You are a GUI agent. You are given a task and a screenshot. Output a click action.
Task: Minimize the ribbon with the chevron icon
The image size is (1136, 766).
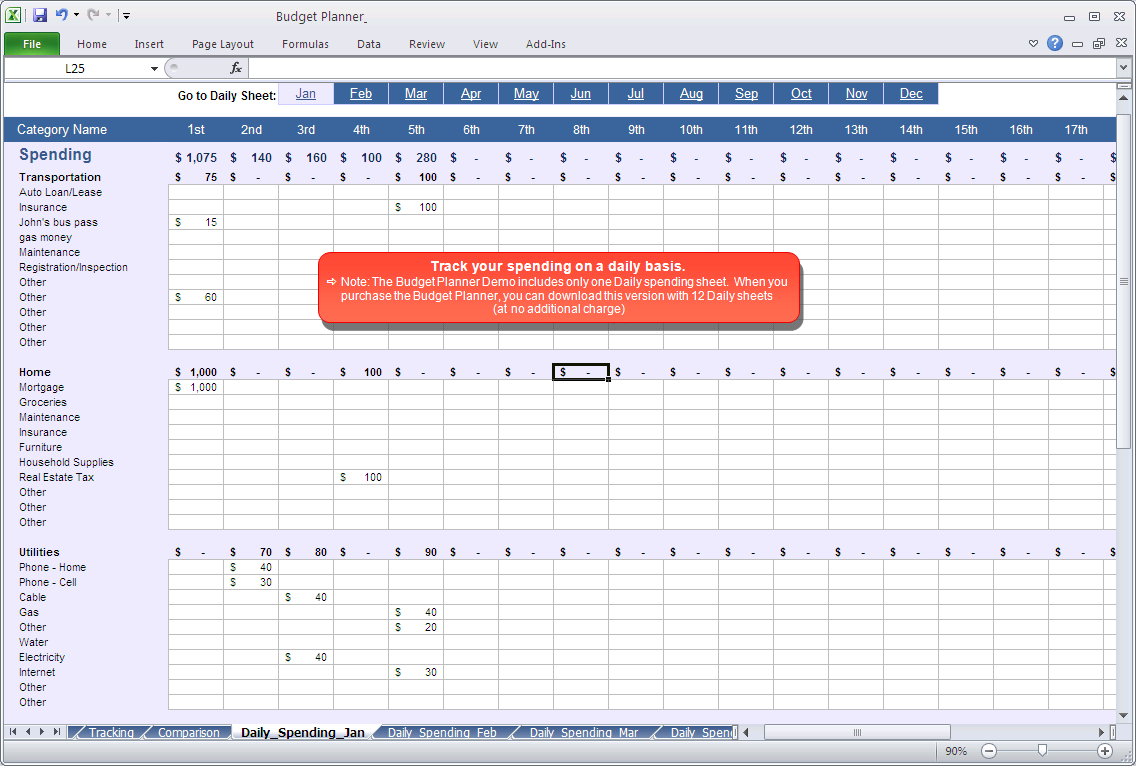point(1034,44)
